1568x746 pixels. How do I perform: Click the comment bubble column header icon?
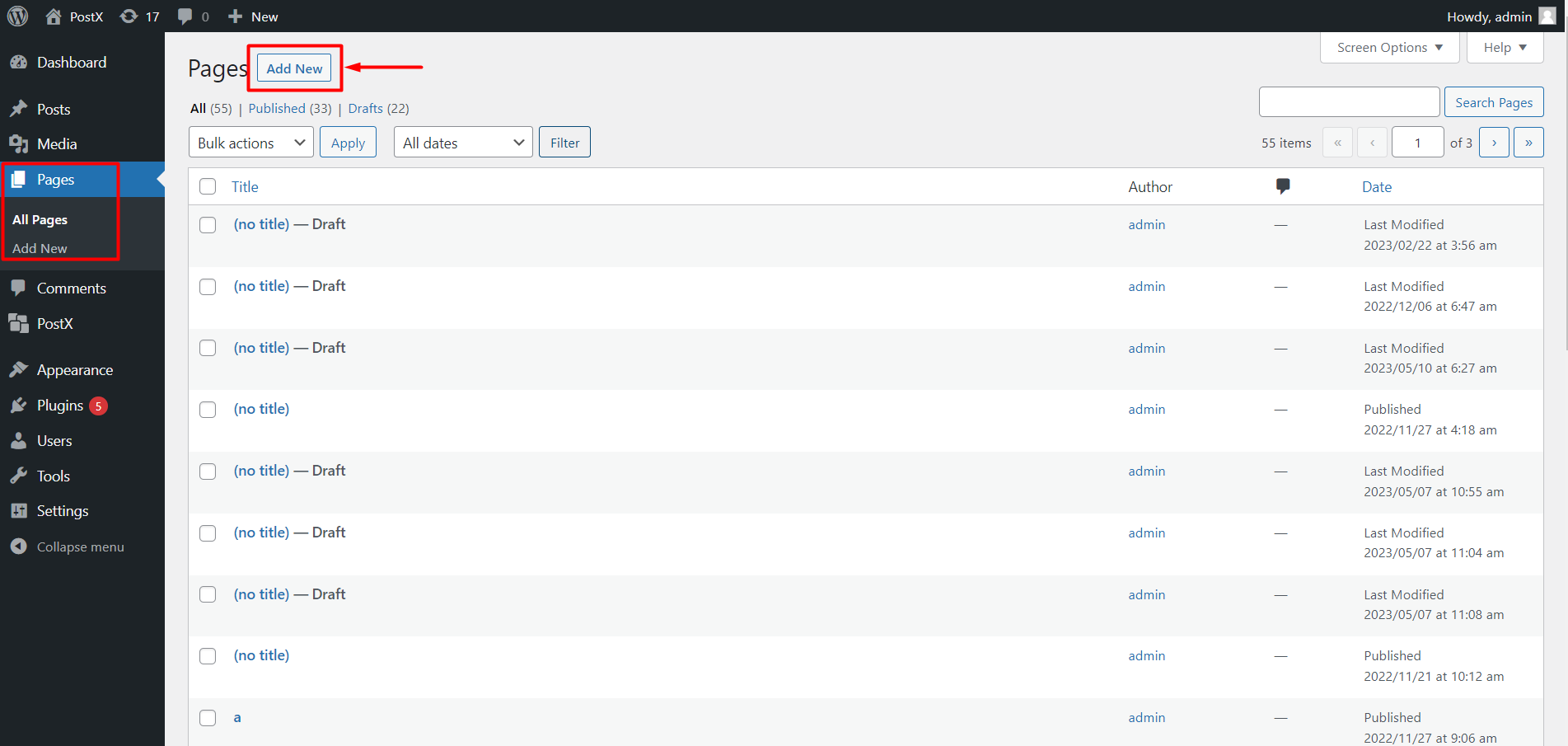(x=1282, y=186)
